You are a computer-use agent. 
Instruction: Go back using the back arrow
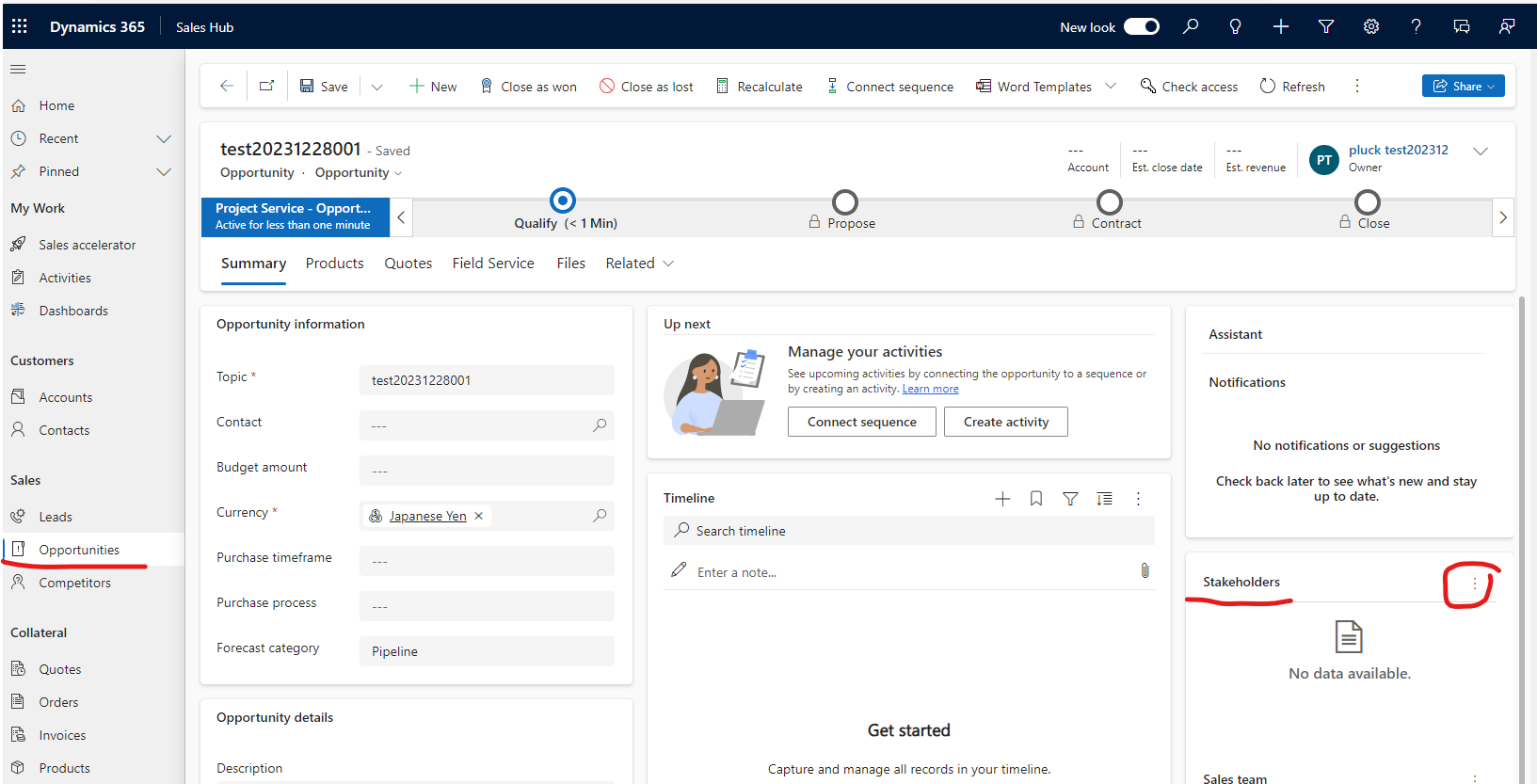tap(227, 86)
